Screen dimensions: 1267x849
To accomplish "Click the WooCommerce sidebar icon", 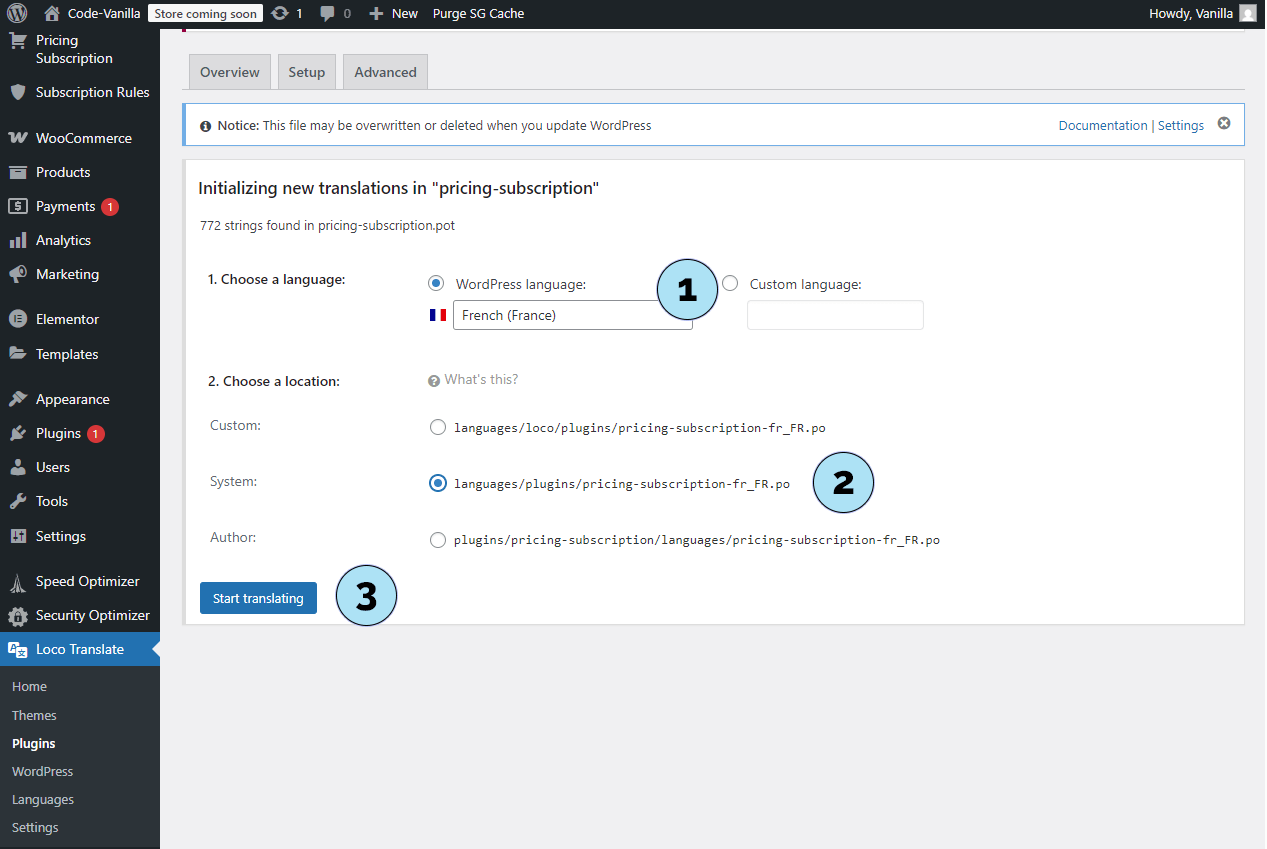I will click(x=17, y=138).
